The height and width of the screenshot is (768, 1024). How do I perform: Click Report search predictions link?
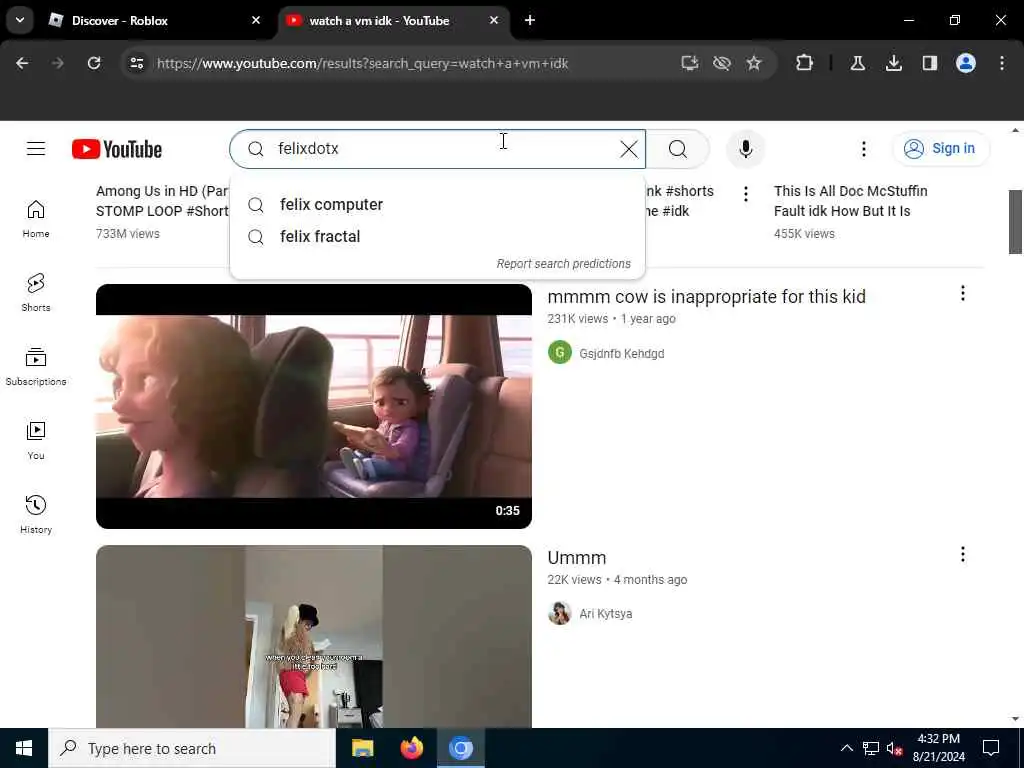[564, 264]
